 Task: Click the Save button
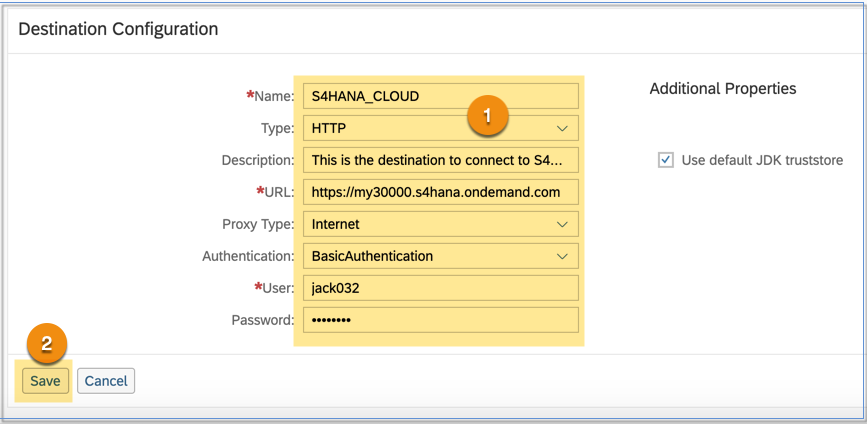click(45, 380)
